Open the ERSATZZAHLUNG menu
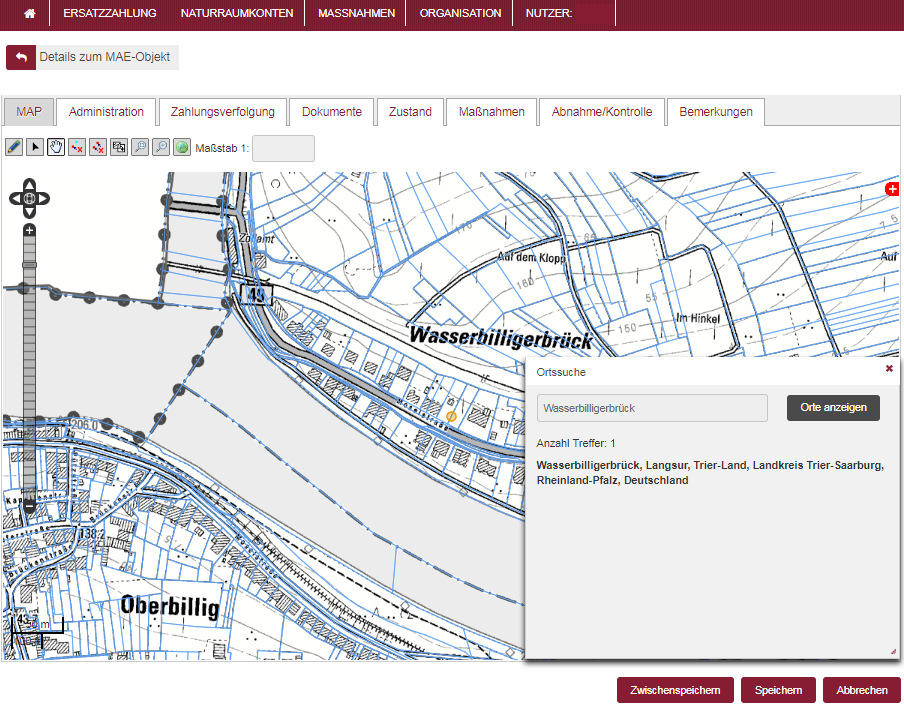Viewport: 904px width, 712px height. click(110, 14)
